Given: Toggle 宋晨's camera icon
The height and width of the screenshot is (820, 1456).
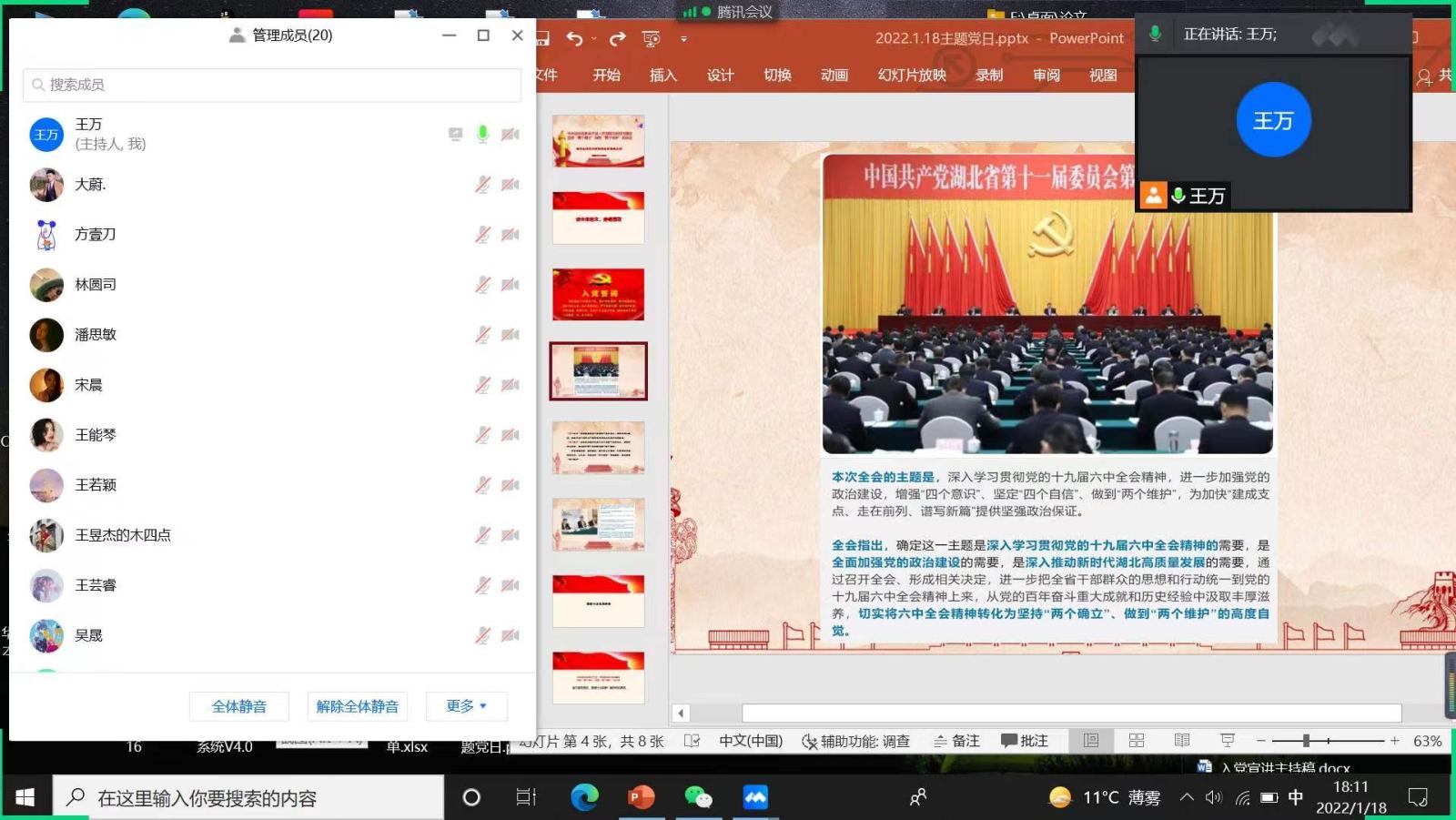Looking at the screenshot, I should coord(511,385).
